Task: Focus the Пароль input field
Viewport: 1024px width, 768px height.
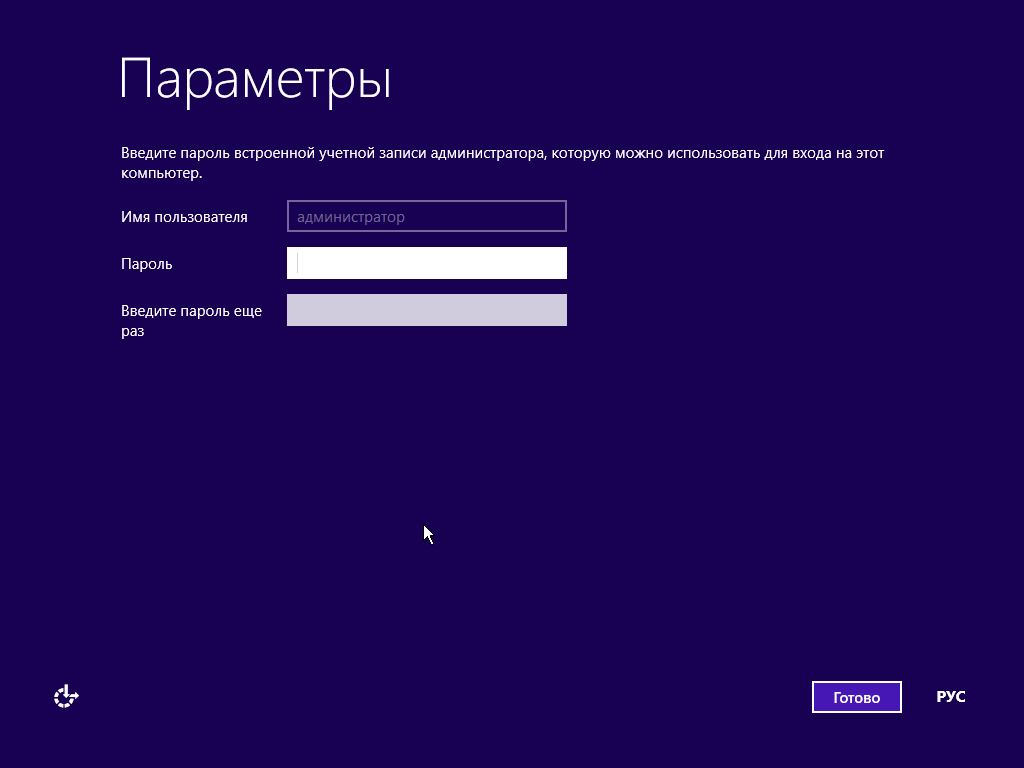Action: (x=426, y=263)
